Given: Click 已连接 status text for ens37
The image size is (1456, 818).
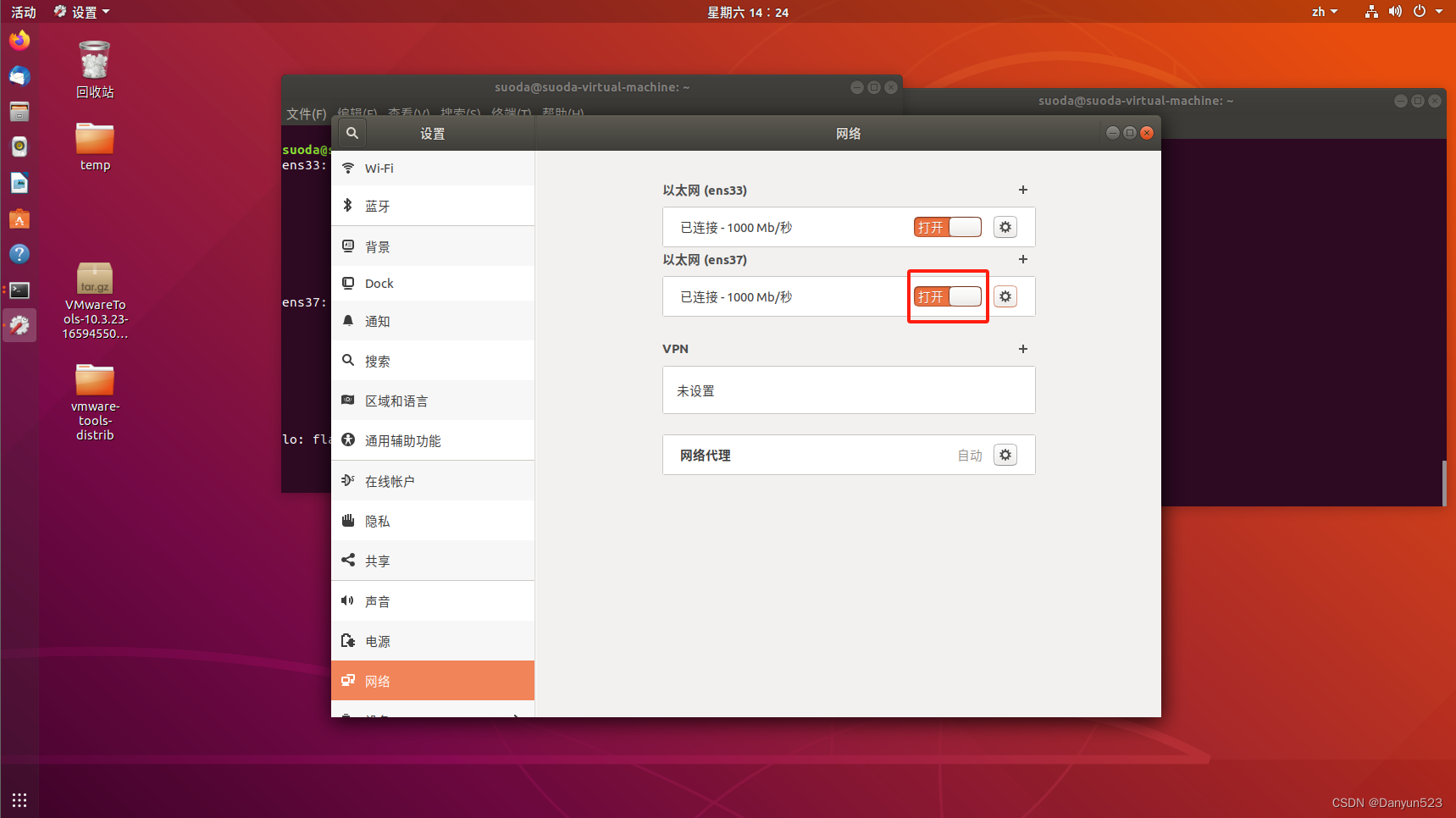Looking at the screenshot, I should point(736,296).
